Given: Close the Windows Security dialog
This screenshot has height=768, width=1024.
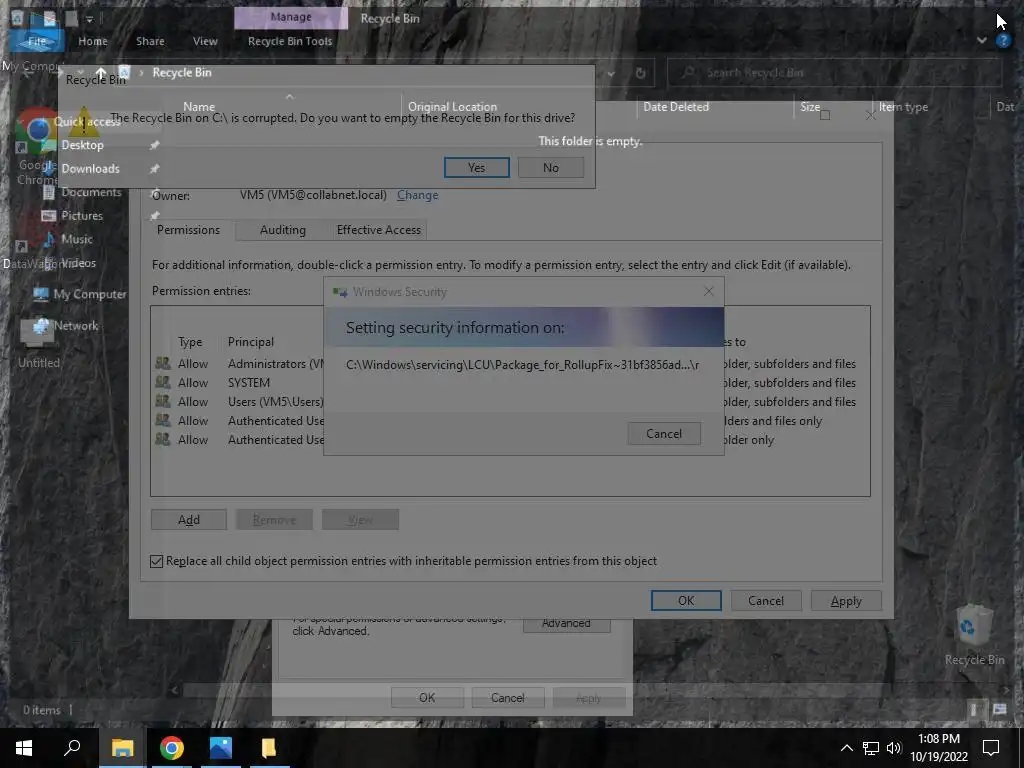Looking at the screenshot, I should tap(709, 291).
